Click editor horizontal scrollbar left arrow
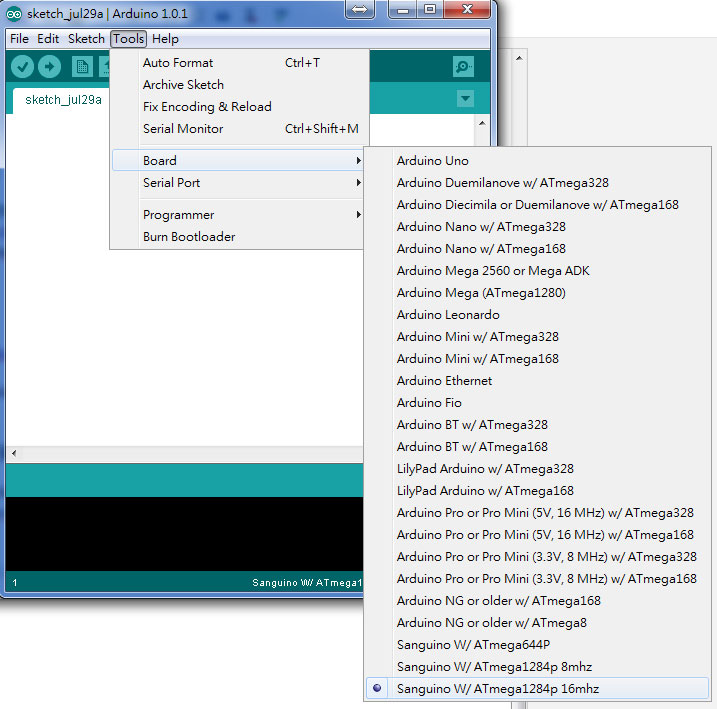The width and height of the screenshot is (717, 709). click(14, 453)
